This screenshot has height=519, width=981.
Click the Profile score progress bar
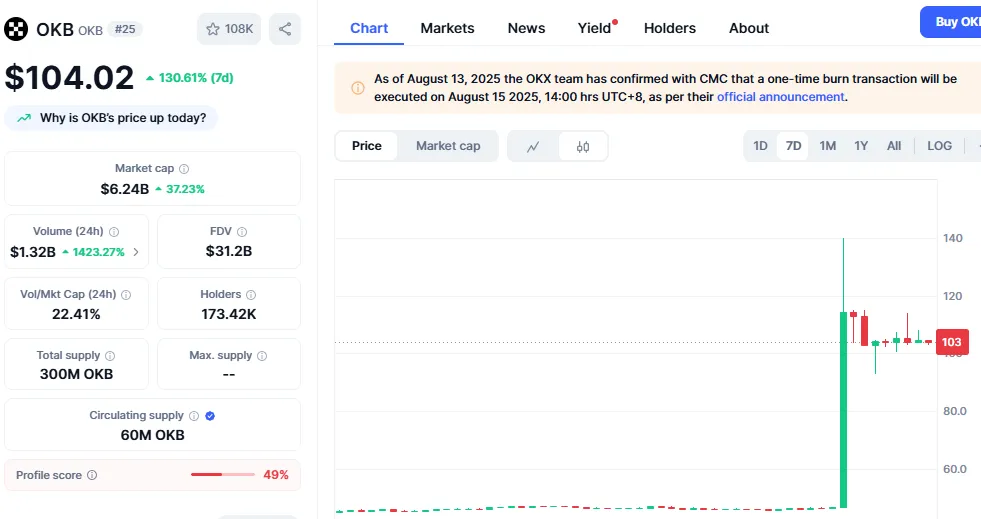pyautogui.click(x=221, y=475)
